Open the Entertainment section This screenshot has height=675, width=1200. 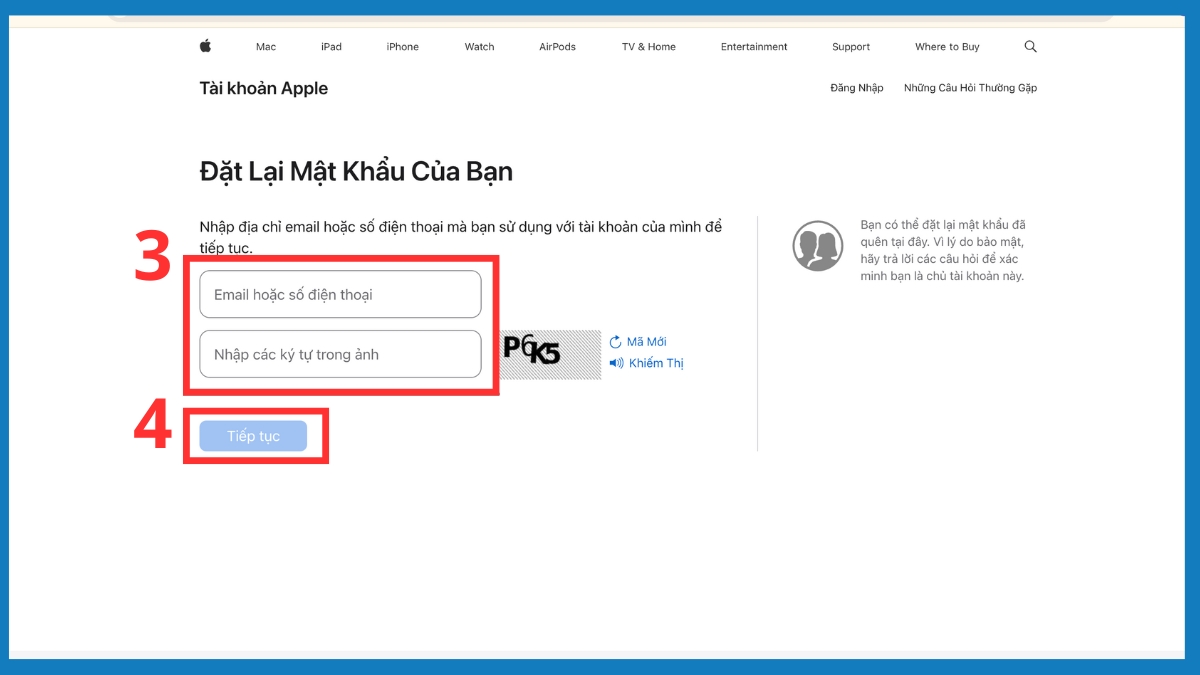pos(753,46)
